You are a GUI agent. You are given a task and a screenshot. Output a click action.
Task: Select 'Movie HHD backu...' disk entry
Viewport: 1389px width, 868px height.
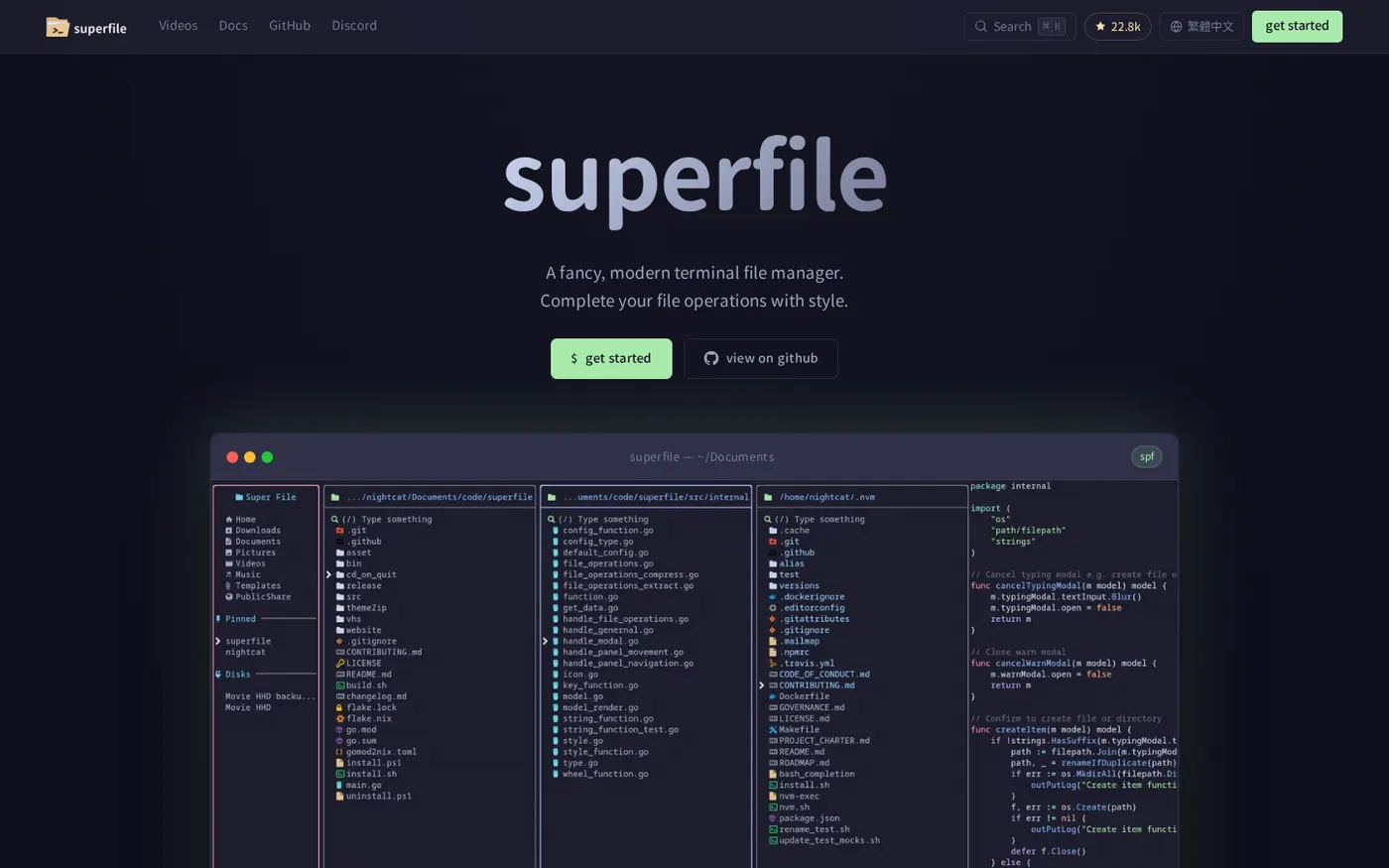tap(270, 696)
